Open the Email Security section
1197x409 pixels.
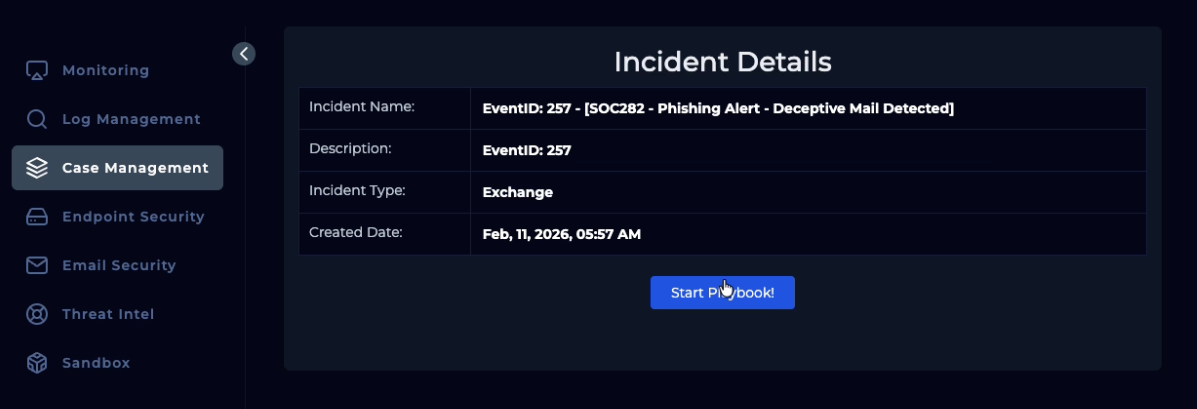(119, 266)
